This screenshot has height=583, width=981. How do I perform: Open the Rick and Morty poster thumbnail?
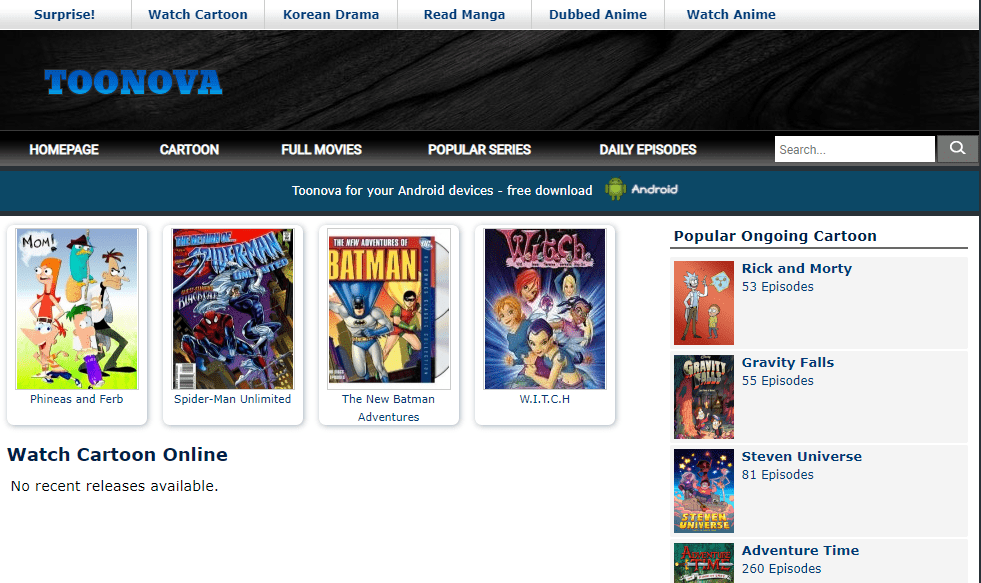704,303
